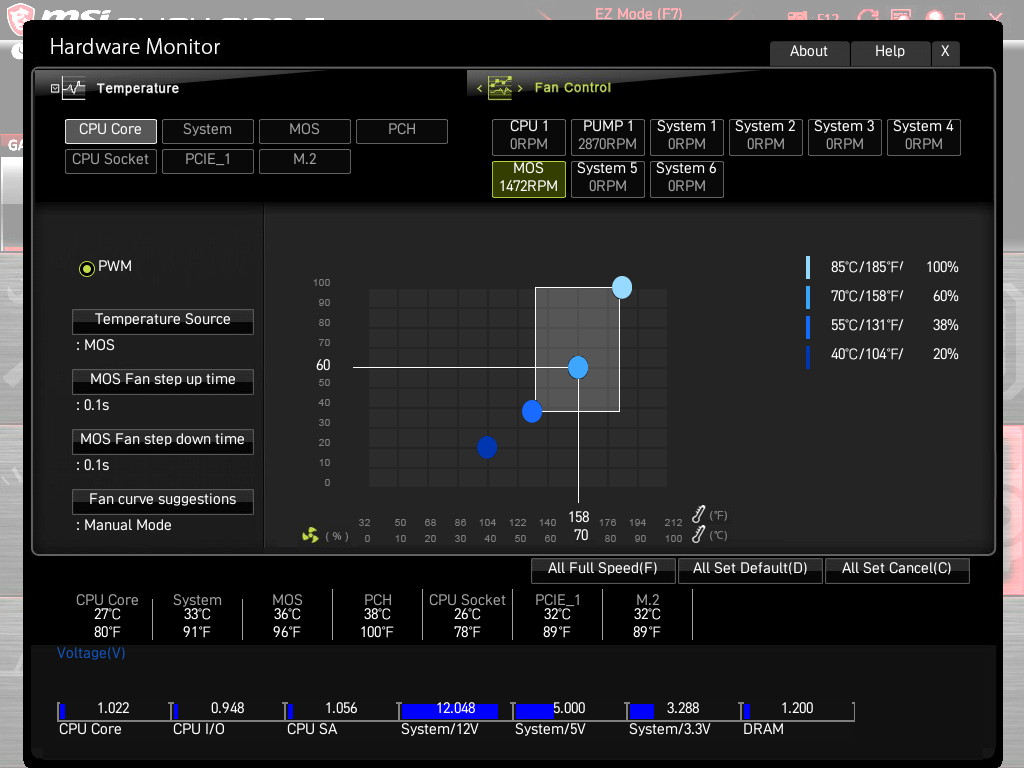Open the Temperature Source selector

[x=163, y=321]
